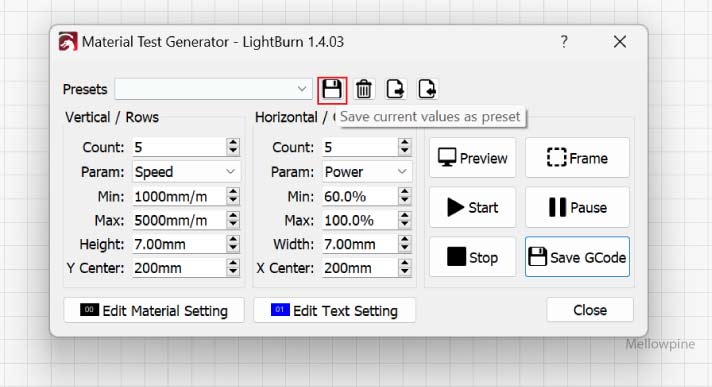
Task: Open Edit Material Setting
Action: (x=154, y=311)
